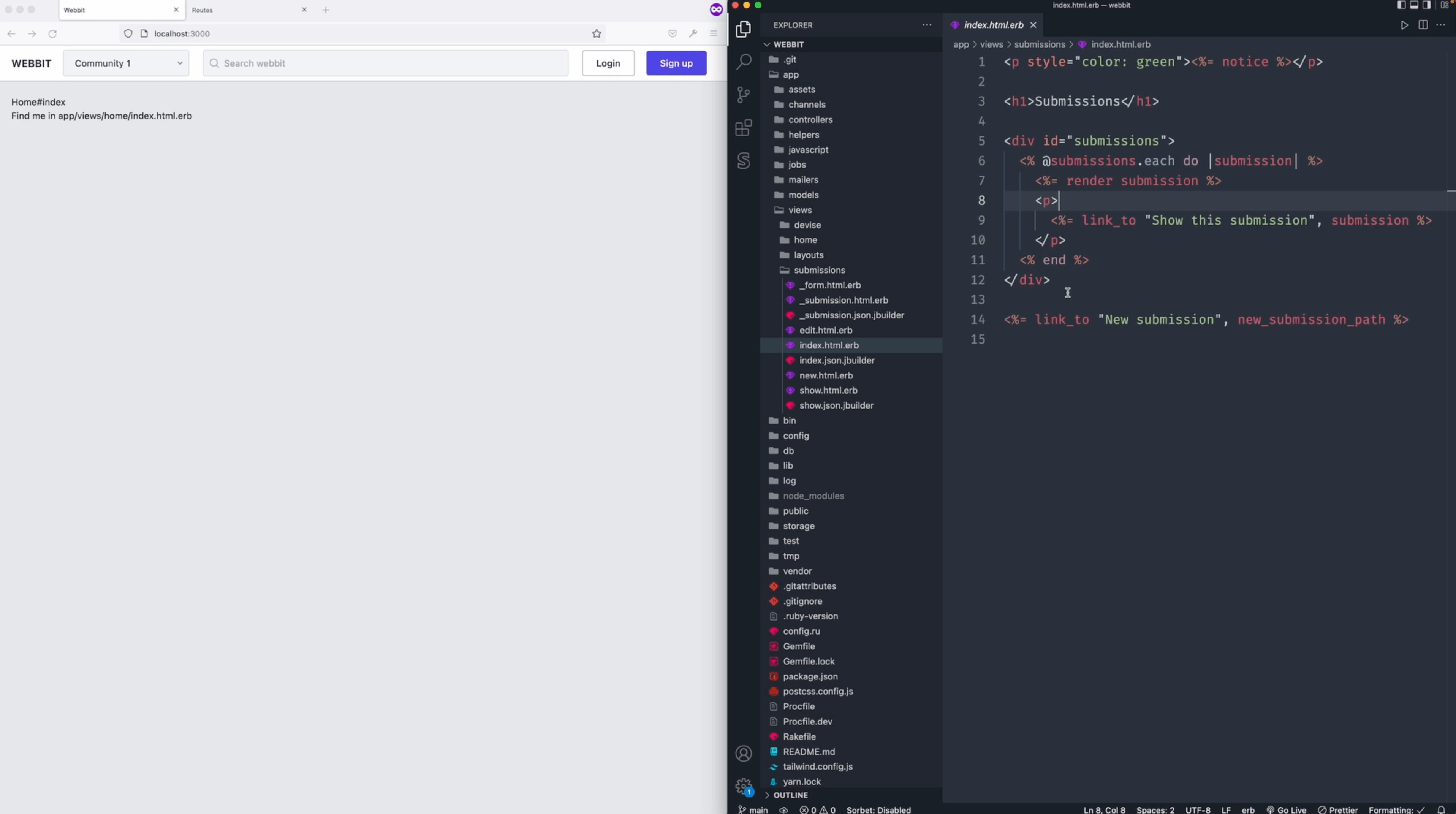Bookmark this page with the star icon
This screenshot has height=814, width=1456.
[596, 34]
